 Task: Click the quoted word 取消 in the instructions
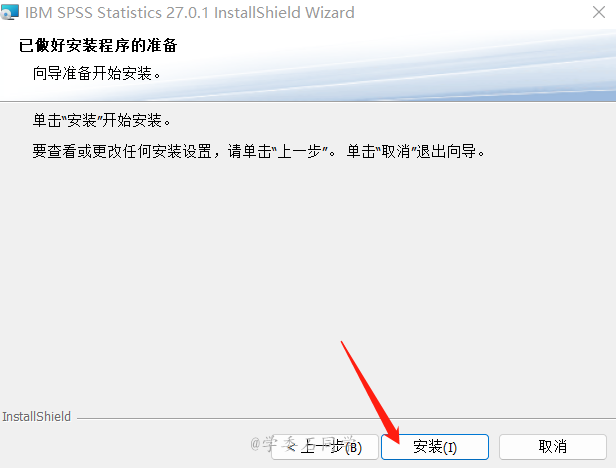pyautogui.click(x=396, y=151)
